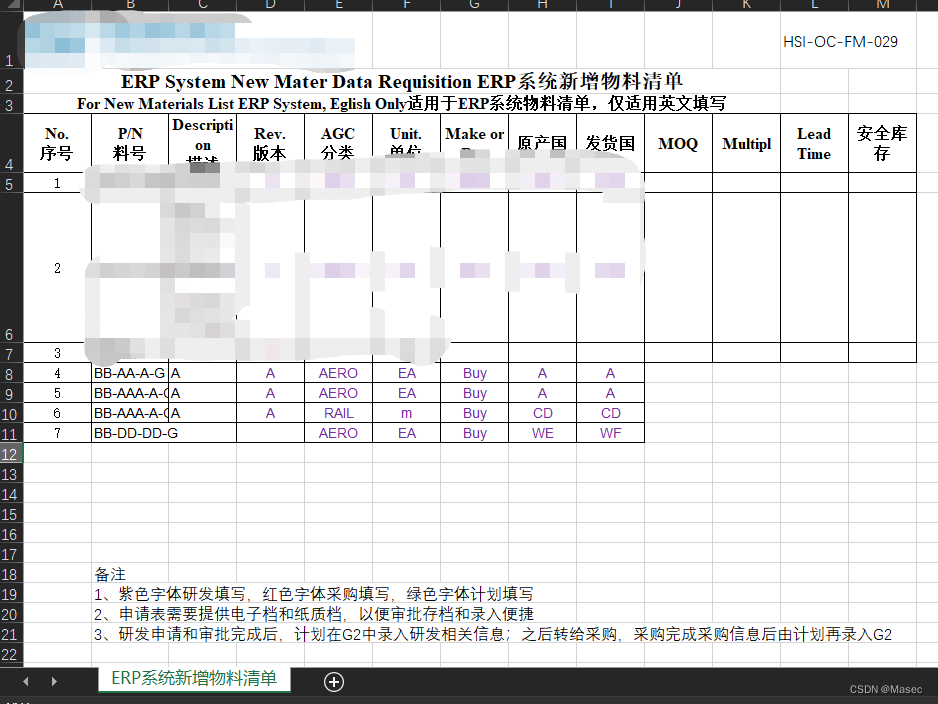This screenshot has height=704, width=938.
Task: Select column header A
Action: click(57, 4)
